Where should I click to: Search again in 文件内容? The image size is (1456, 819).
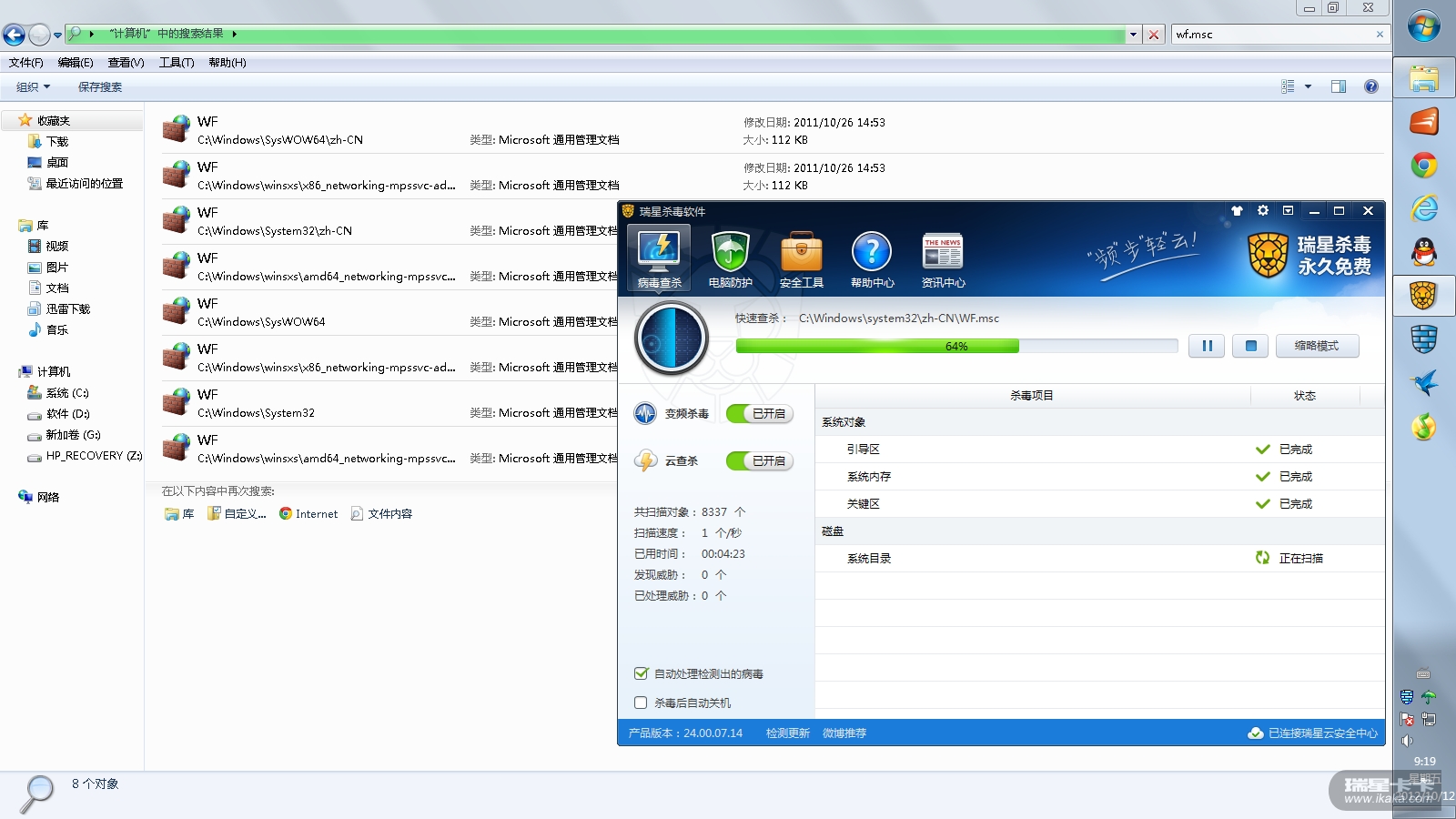coord(381,514)
